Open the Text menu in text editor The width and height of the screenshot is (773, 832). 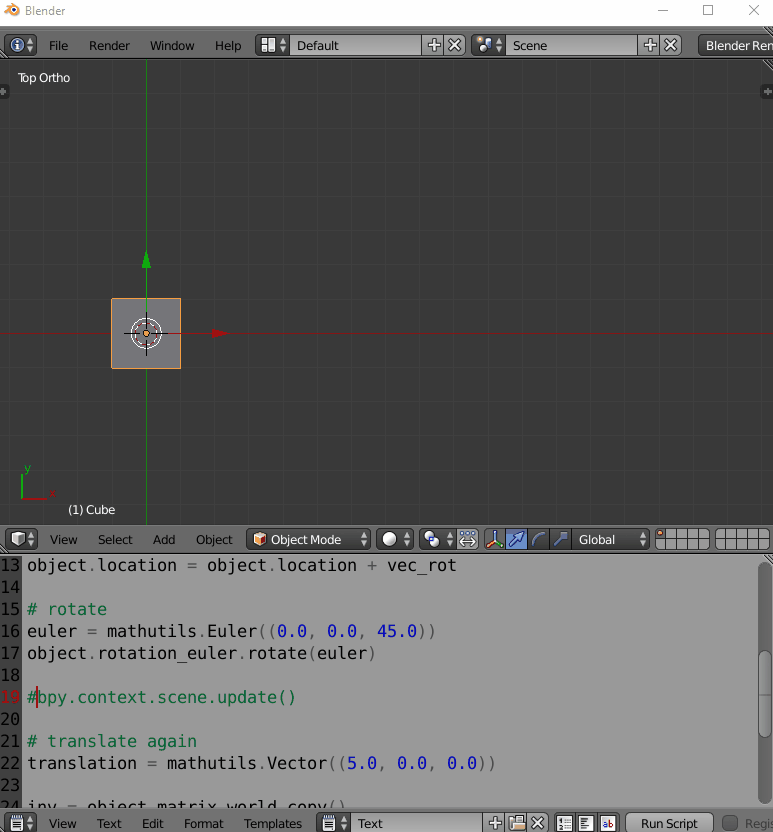[x=109, y=824]
